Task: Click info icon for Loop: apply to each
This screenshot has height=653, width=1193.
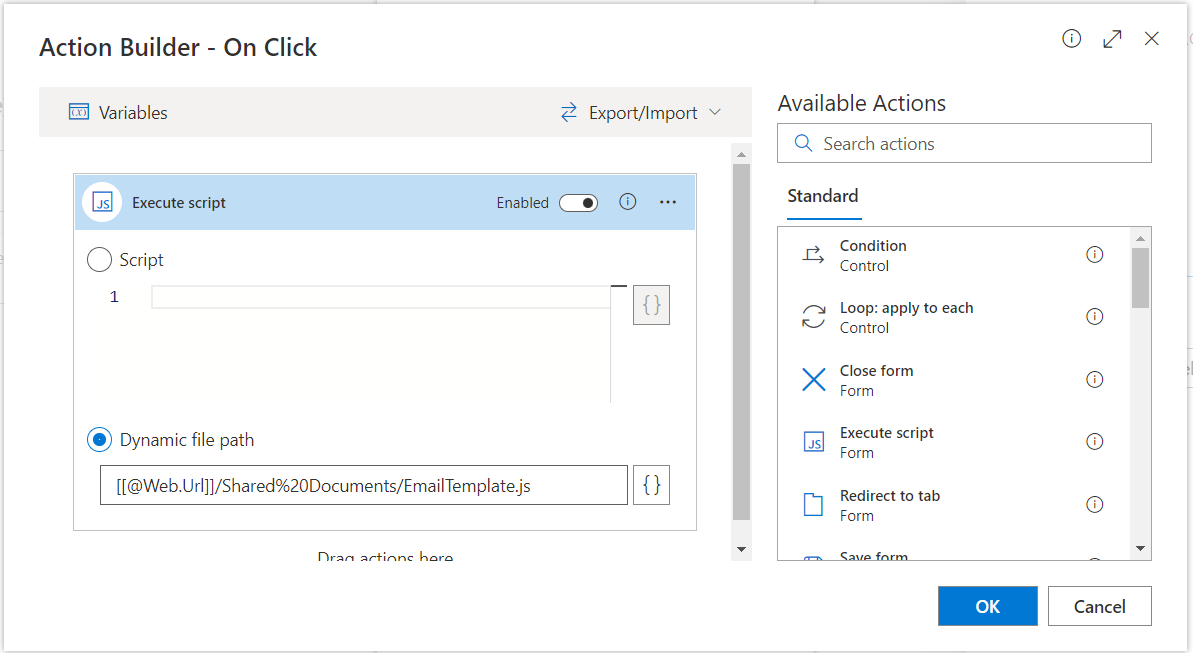Action: click(1094, 317)
